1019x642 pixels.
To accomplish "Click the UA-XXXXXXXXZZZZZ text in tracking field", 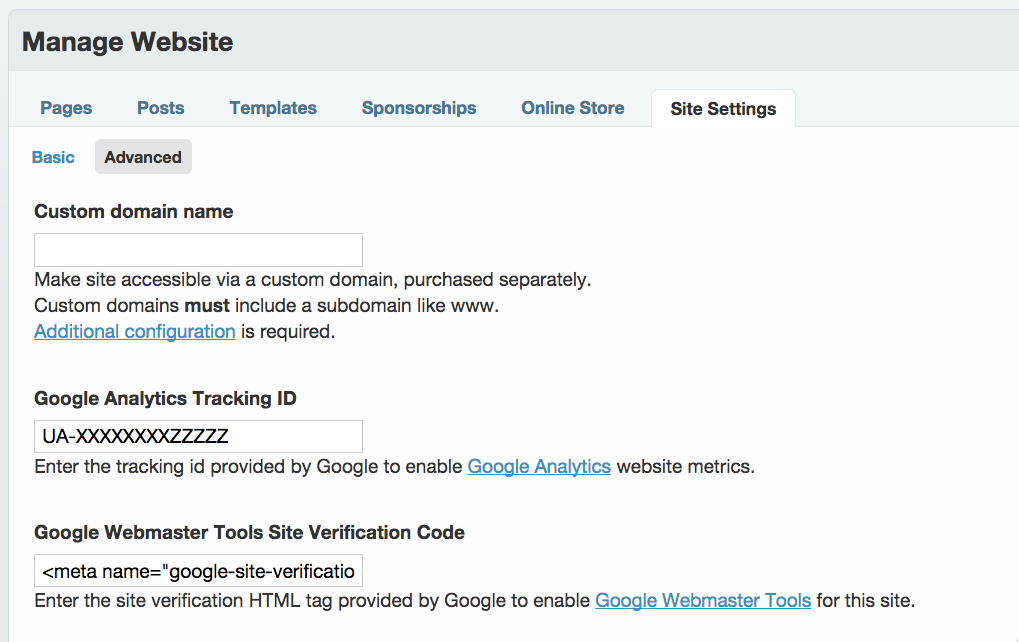I will 135,436.
